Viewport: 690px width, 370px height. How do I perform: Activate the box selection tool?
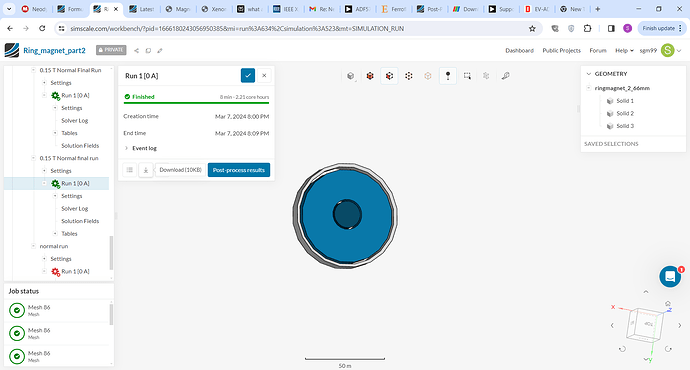pyautogui.click(x=467, y=76)
